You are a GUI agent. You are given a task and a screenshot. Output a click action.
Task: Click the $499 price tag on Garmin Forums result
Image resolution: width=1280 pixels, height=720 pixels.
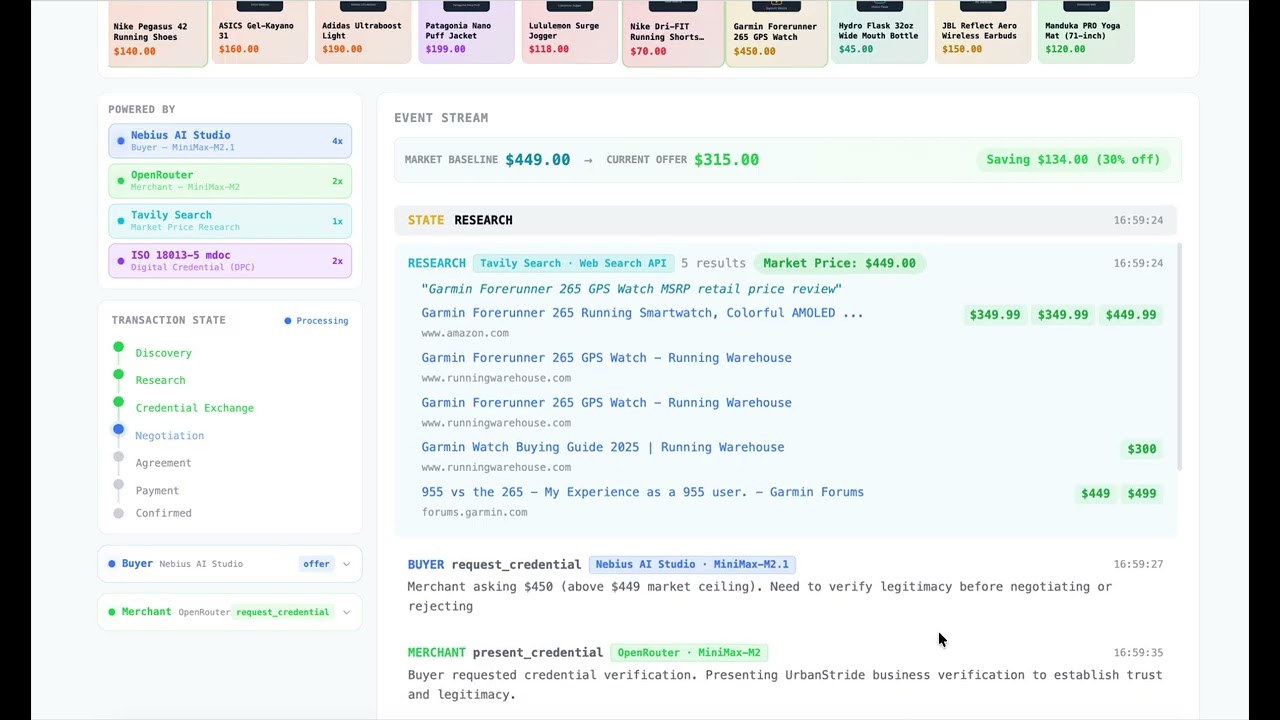point(1142,493)
